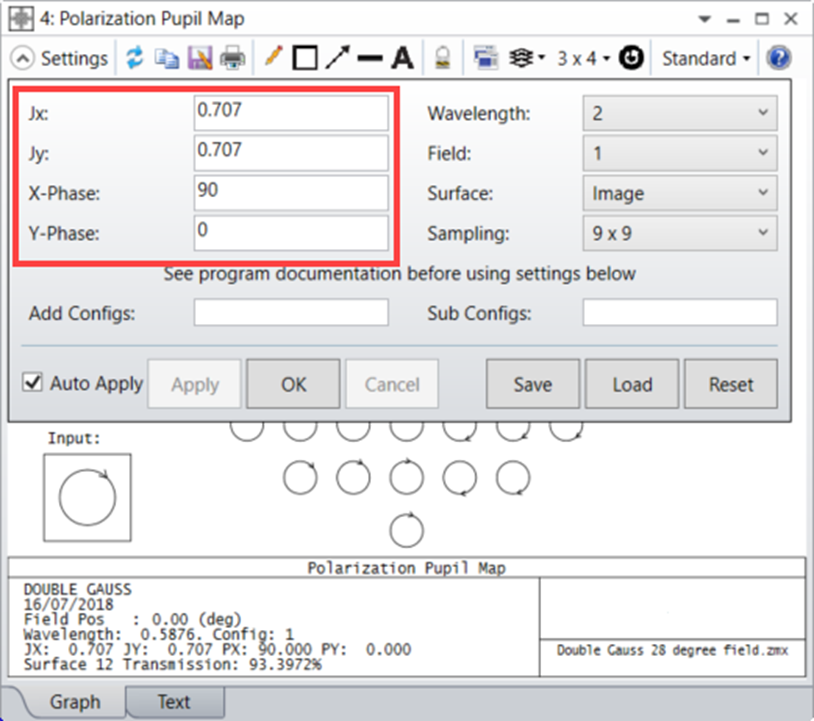Click inside the Jx input field
Image resolution: width=814 pixels, height=721 pixels.
(x=290, y=112)
